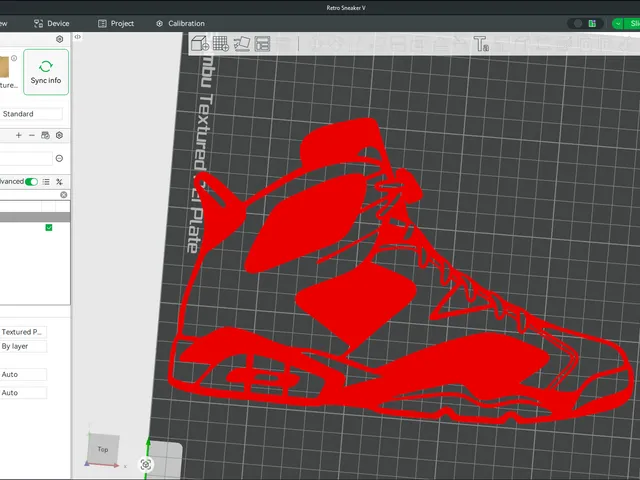Click the compare presets icon

(x=60, y=182)
